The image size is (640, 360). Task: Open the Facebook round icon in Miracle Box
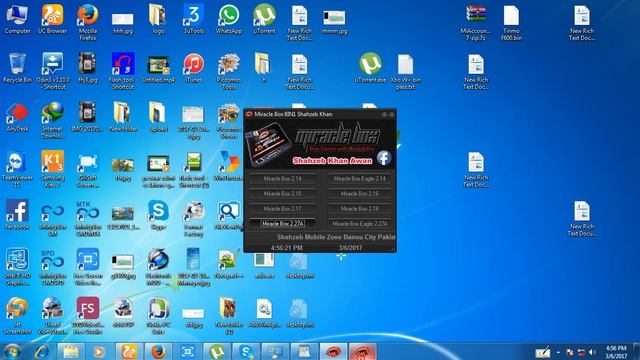point(384,158)
